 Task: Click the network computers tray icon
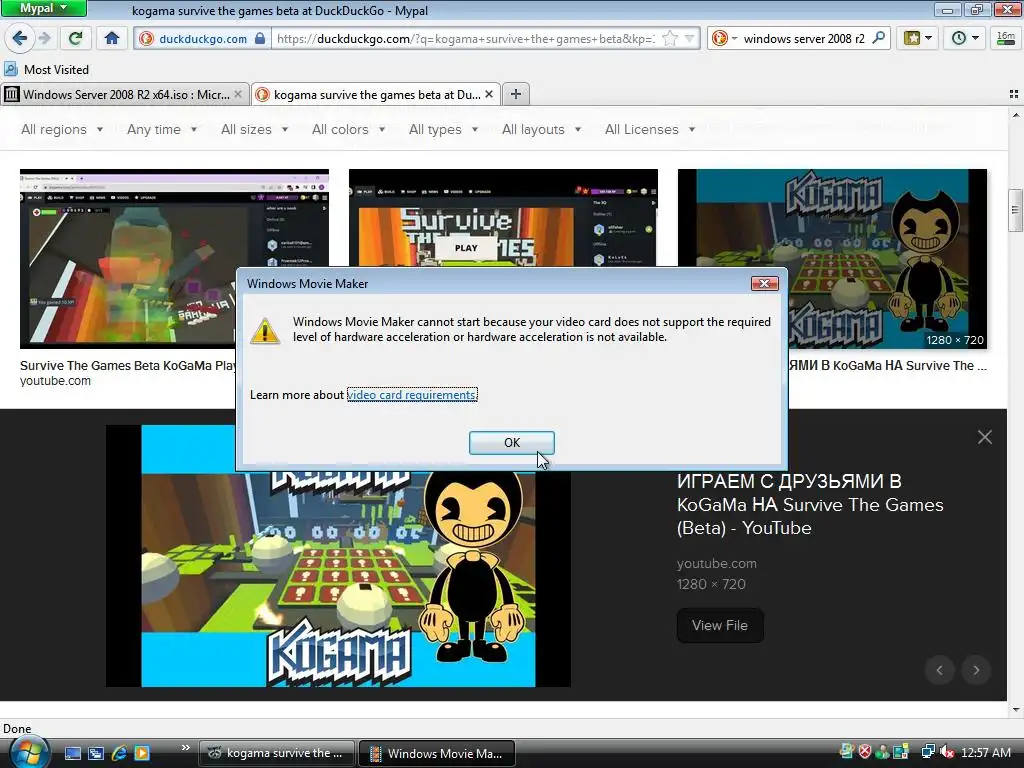pos(927,752)
